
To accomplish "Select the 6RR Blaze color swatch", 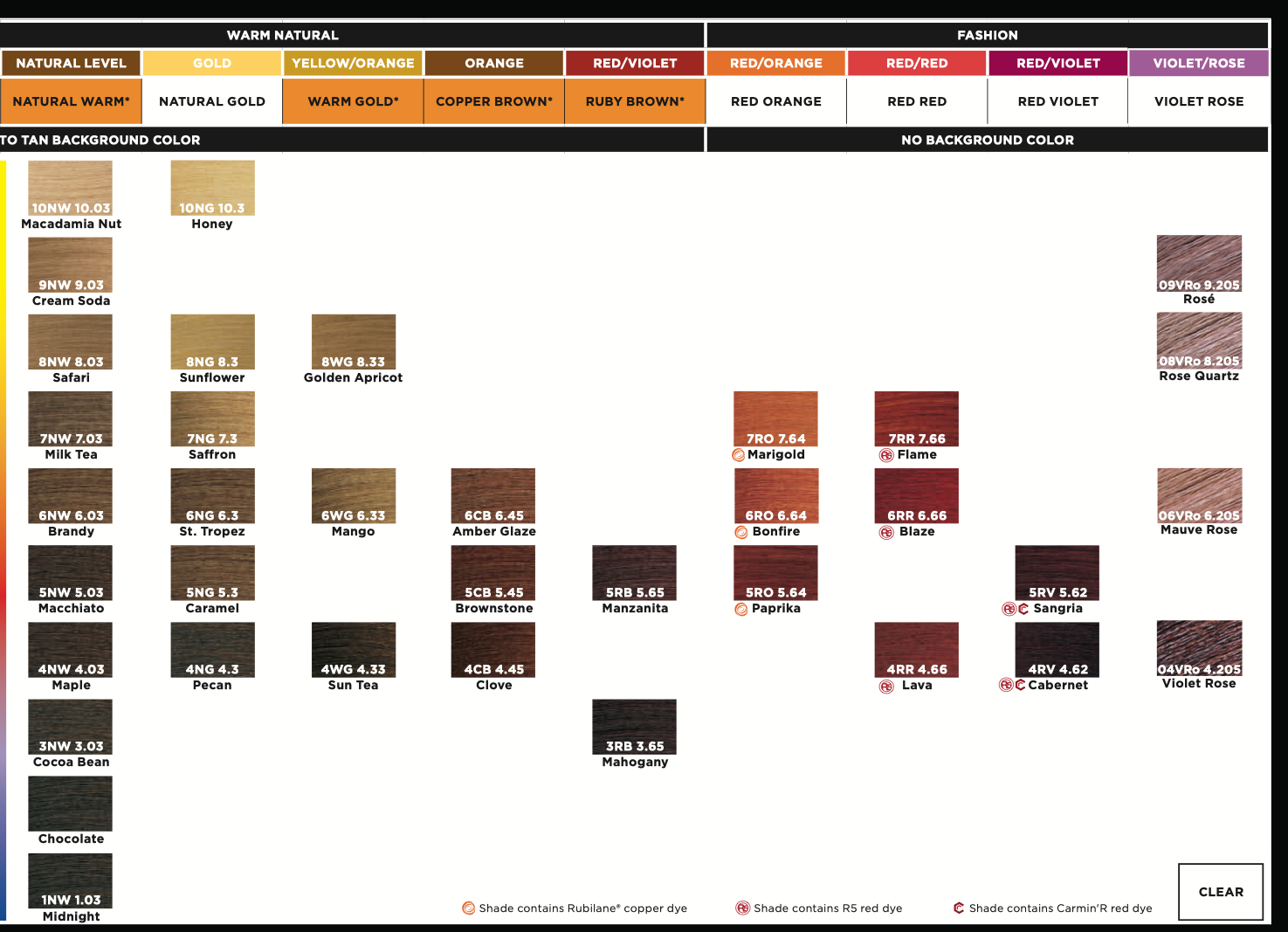I will click(916, 495).
